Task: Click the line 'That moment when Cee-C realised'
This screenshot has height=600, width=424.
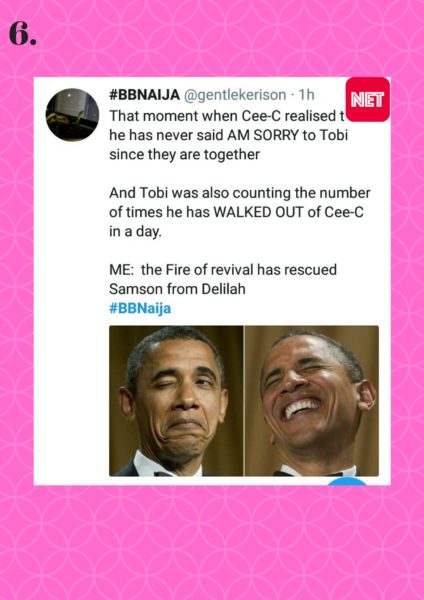Action: pos(227,116)
